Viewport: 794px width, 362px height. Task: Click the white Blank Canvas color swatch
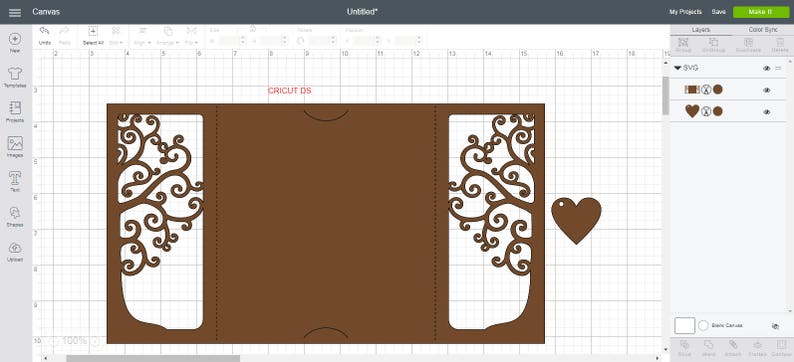pyautogui.click(x=685, y=326)
